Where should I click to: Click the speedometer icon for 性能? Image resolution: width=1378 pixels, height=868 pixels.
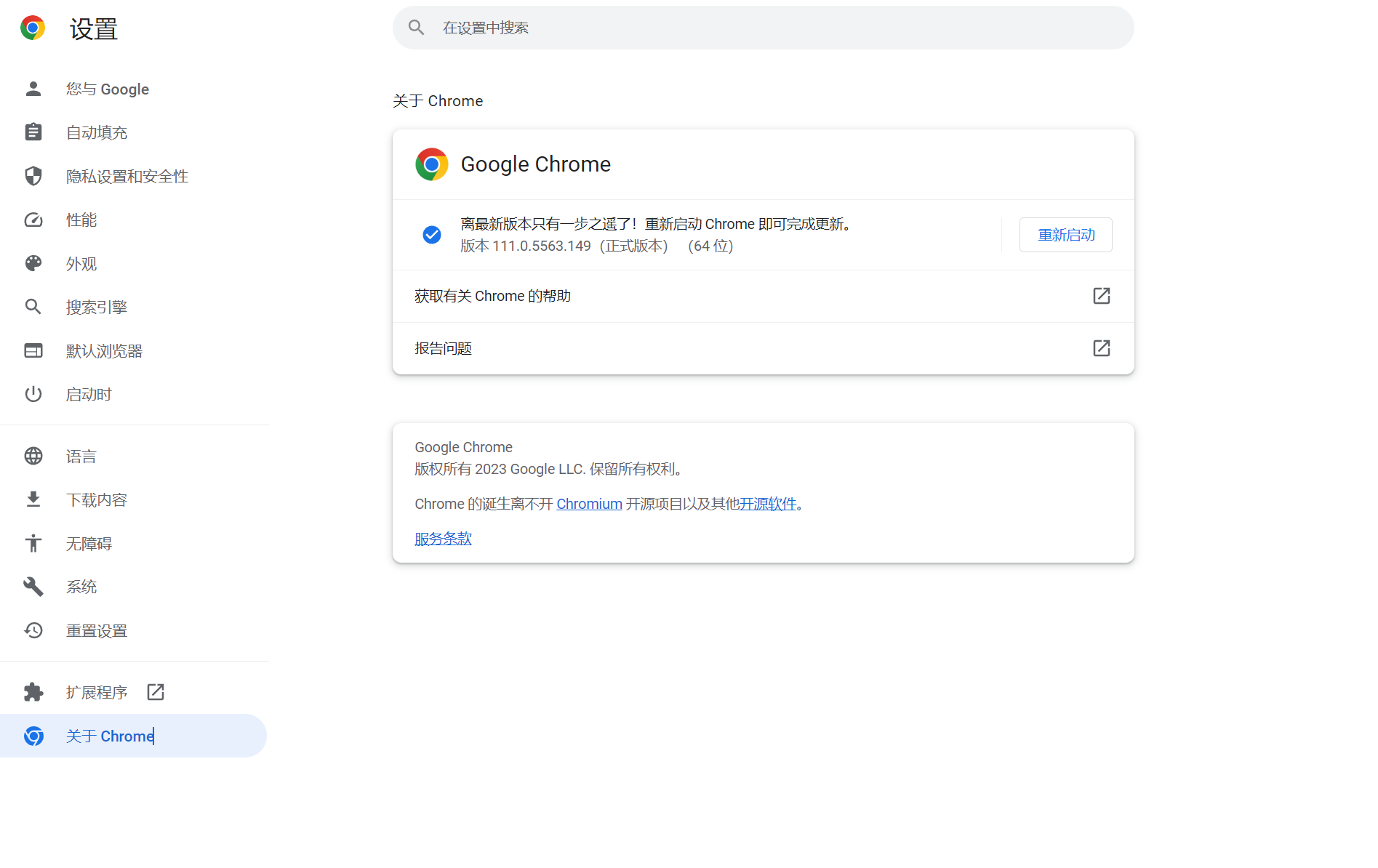click(33, 220)
